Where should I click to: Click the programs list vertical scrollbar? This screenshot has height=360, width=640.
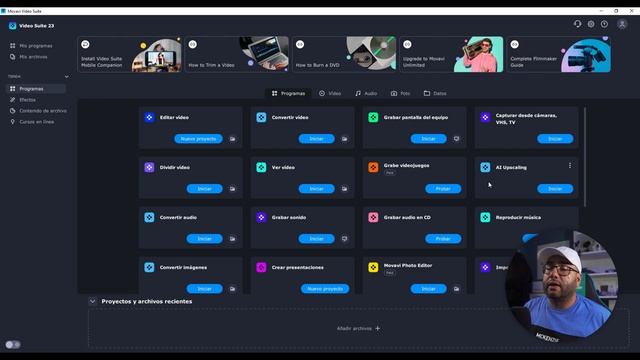coord(585,157)
